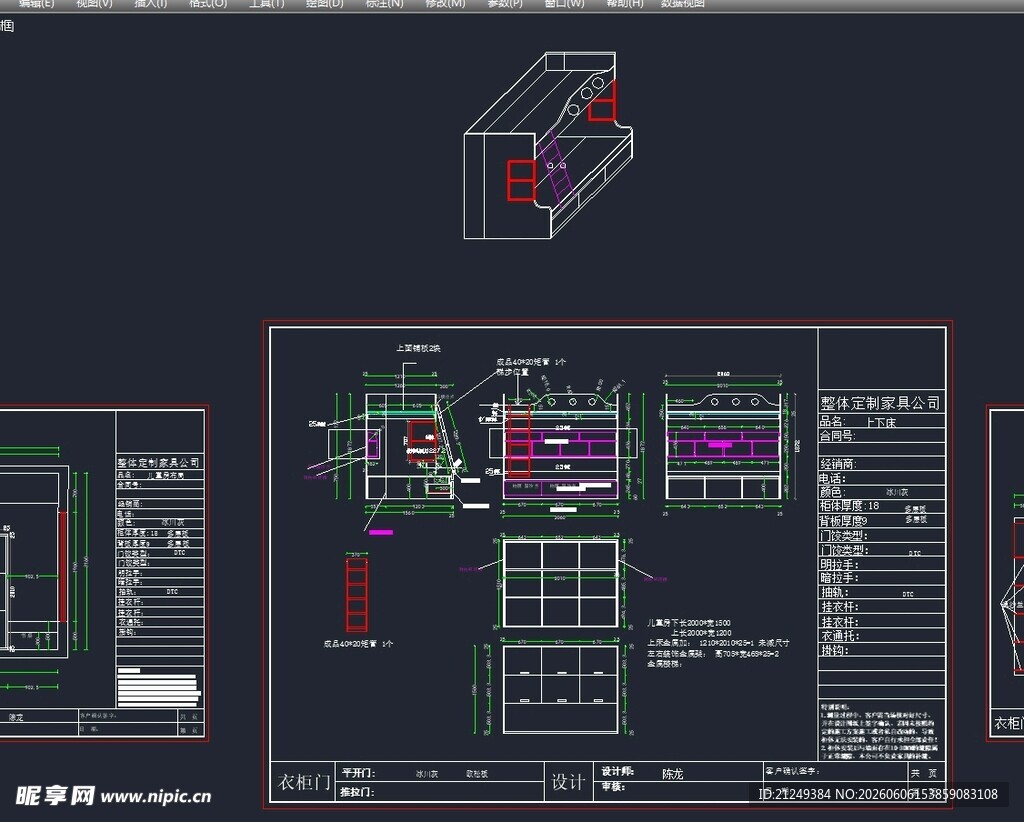
Task: Click the 整体定制家具公司 title block heading
Action: 880,403
